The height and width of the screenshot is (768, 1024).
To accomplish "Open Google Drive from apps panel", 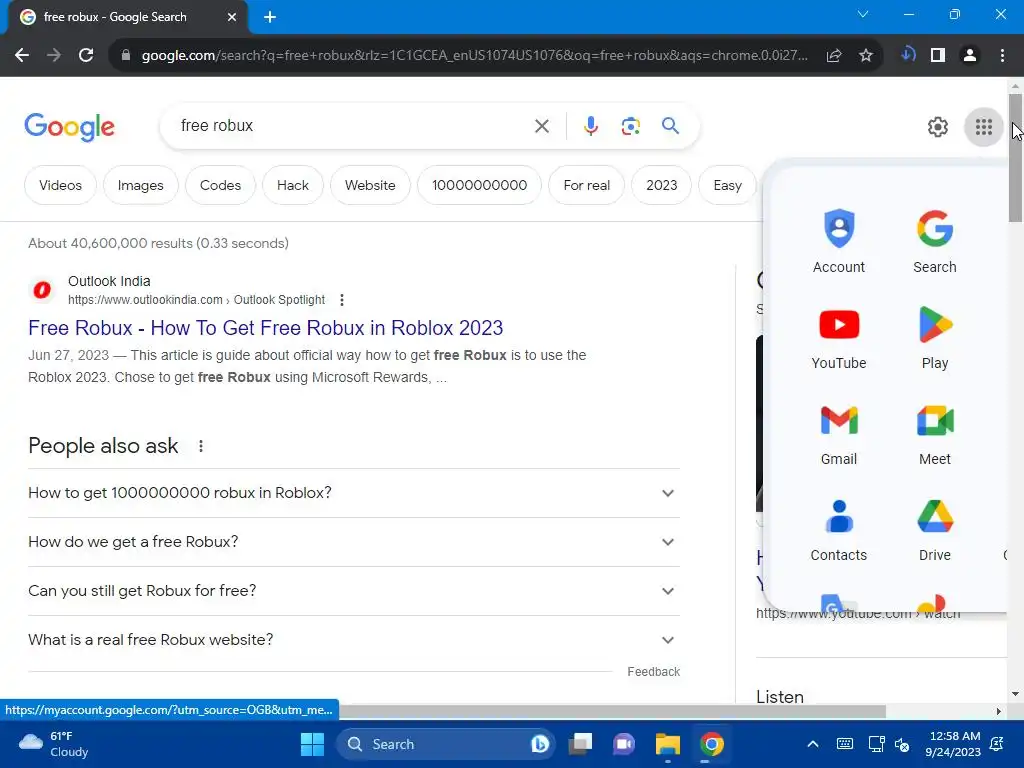I will pyautogui.click(x=935, y=528).
